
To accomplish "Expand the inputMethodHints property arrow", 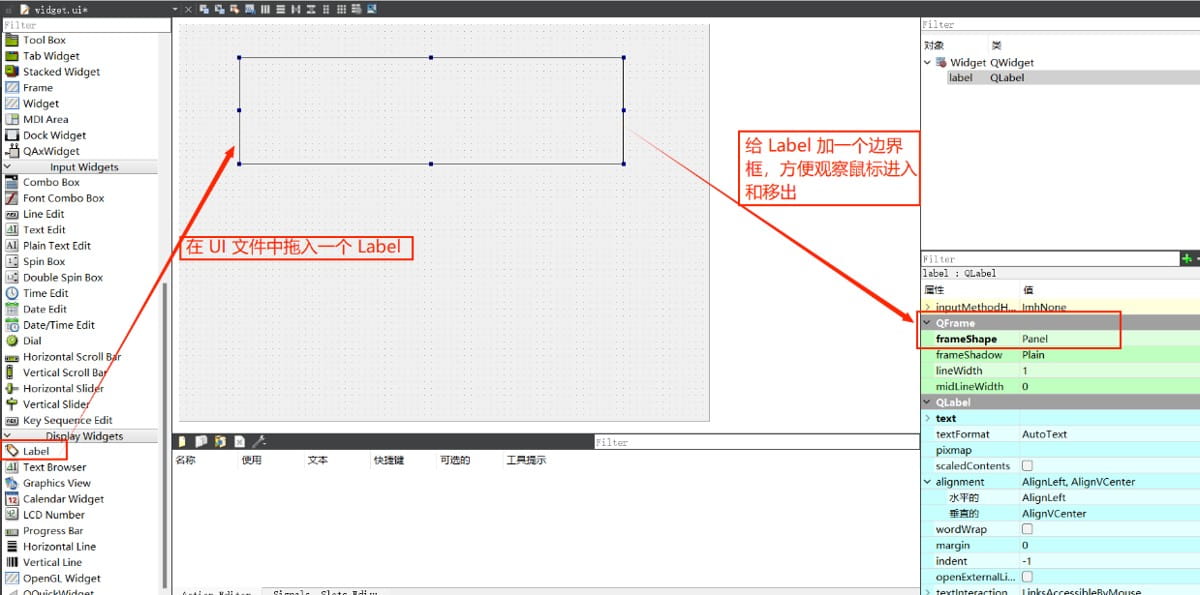I will point(927,307).
